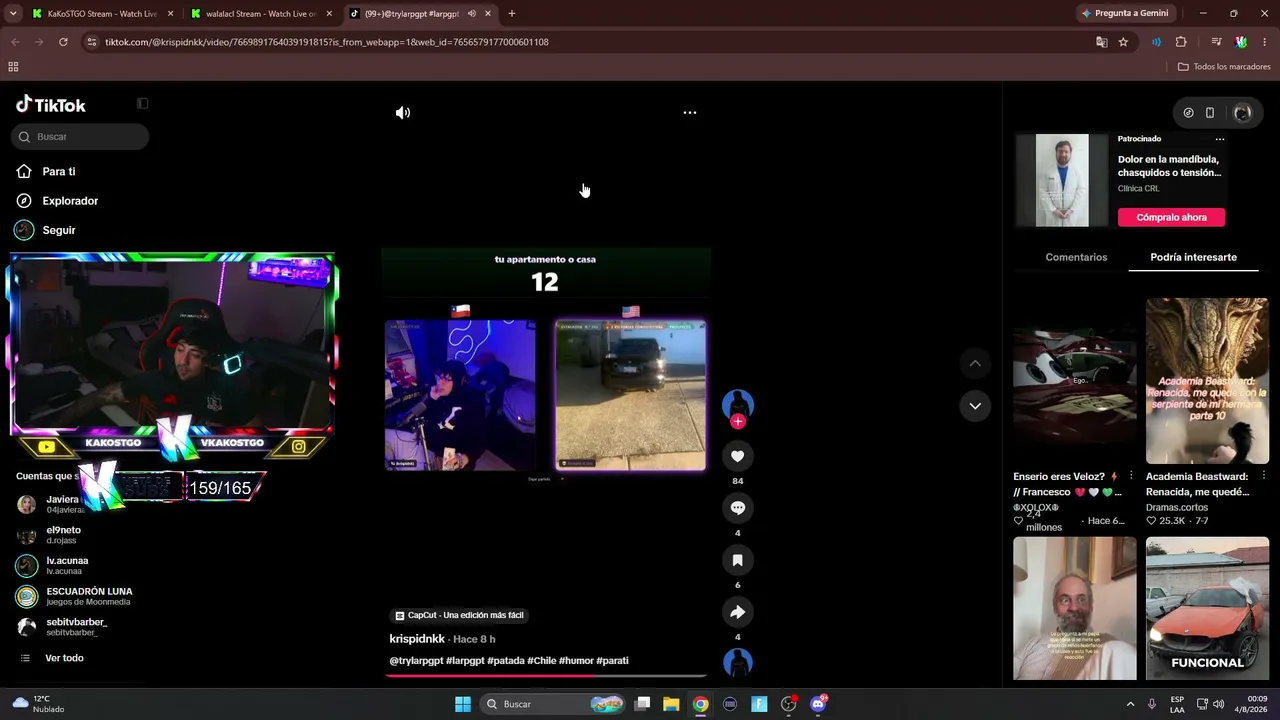
Task: Open options for Enserio eres Veloz video
Action: (1131, 476)
